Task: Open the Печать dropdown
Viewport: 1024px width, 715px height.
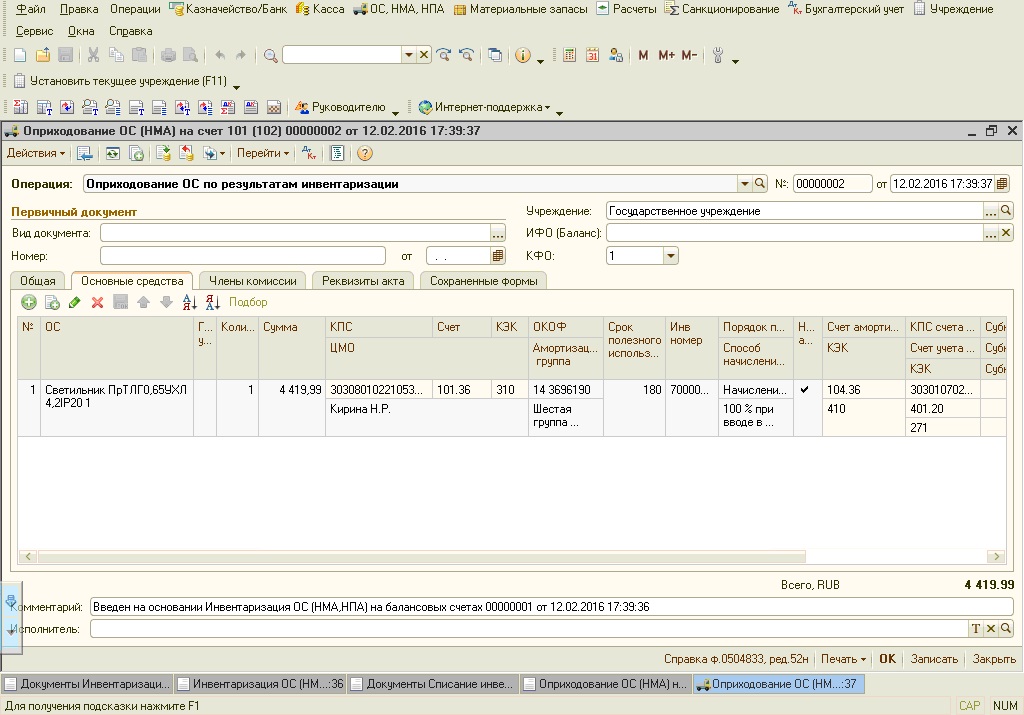Action: point(844,659)
